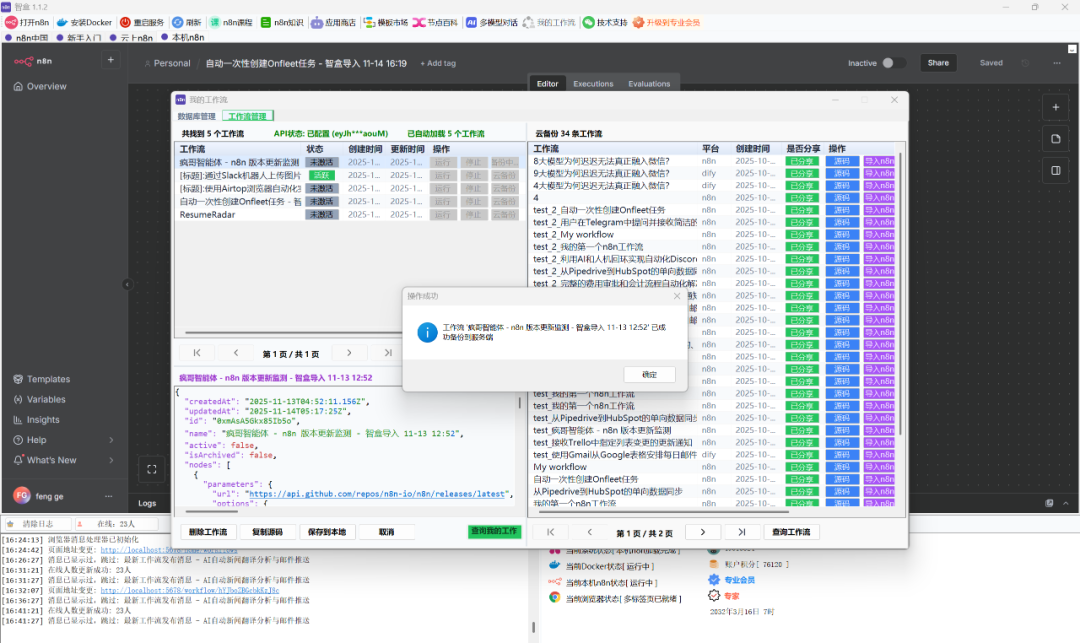Screen dimensions: 1080x643
Task: Expand the What's New submenu
Action: pyautogui.click(x=111, y=460)
